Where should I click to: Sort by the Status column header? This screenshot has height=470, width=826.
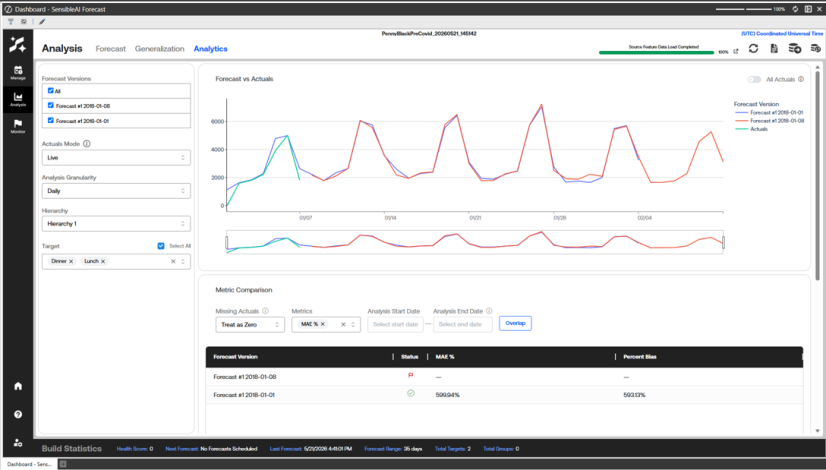[409, 357]
